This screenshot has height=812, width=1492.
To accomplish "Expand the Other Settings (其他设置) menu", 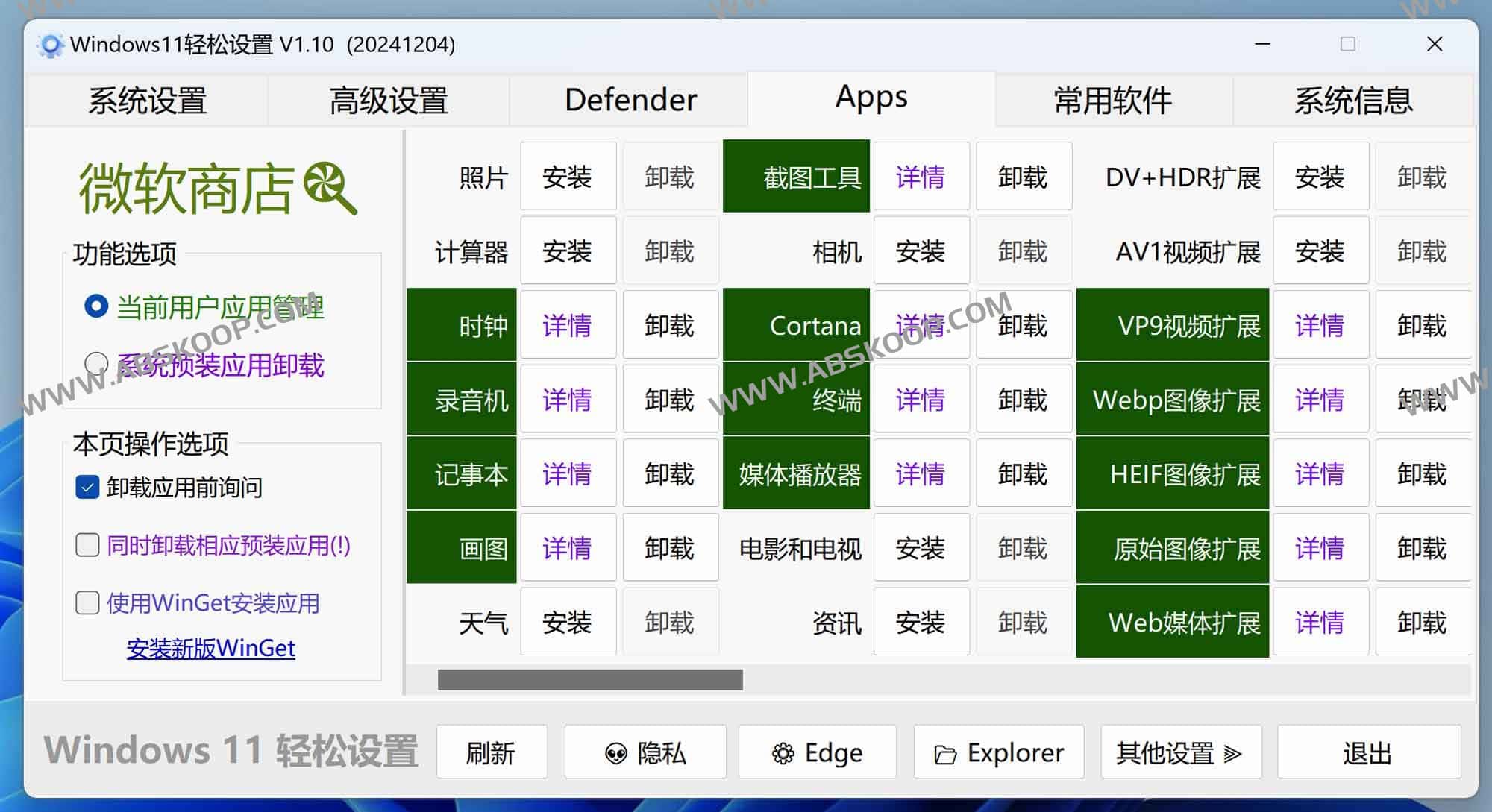I will click(x=1180, y=753).
